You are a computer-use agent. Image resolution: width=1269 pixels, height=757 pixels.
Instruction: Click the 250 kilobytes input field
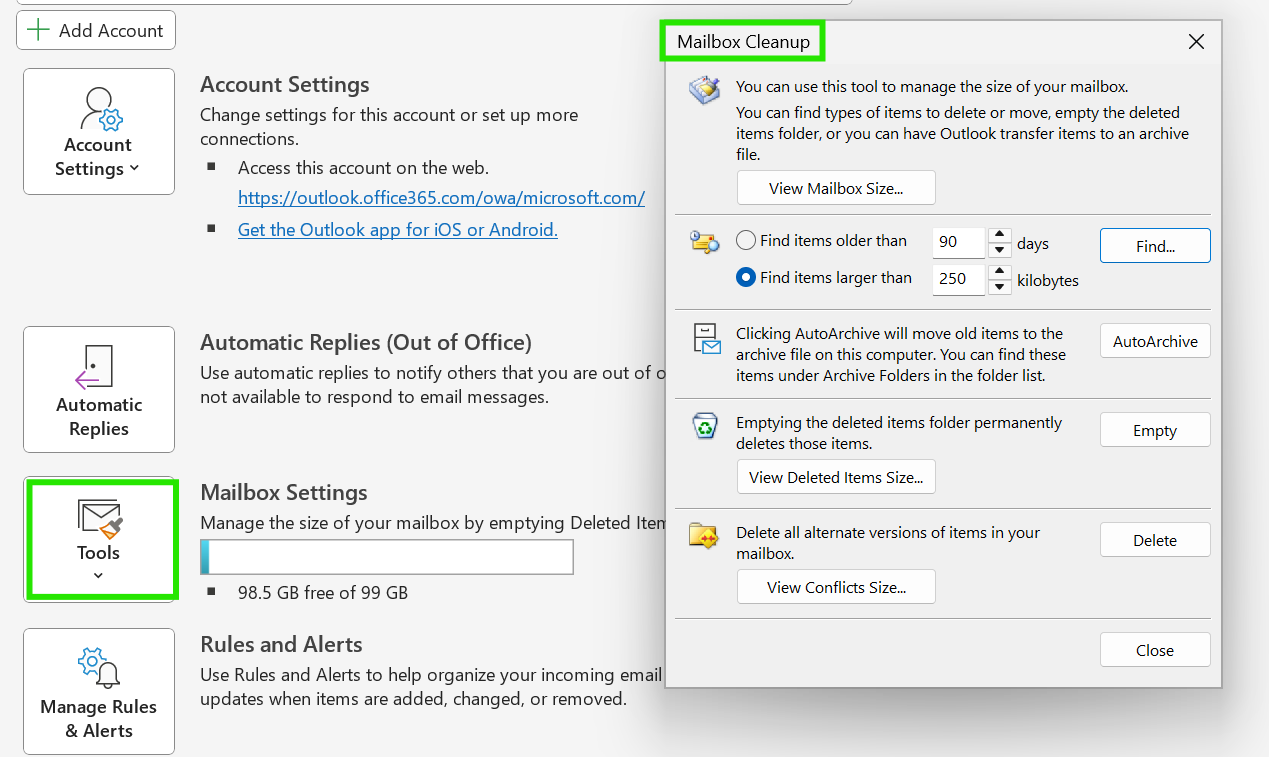point(959,279)
